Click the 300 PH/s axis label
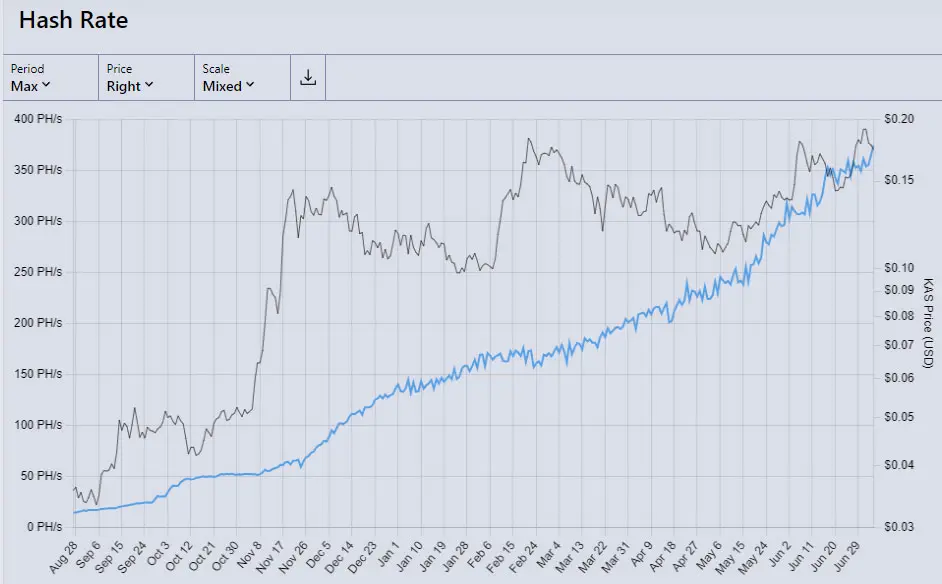This screenshot has width=942, height=584. point(38,221)
